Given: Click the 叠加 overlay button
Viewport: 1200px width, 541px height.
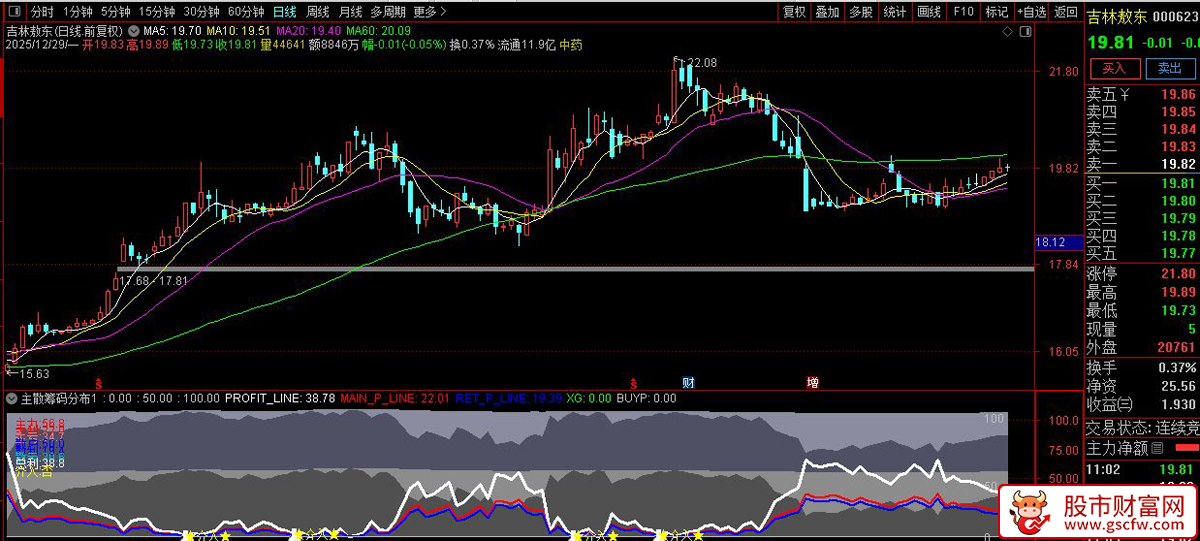Looking at the screenshot, I should pyautogui.click(x=827, y=12).
